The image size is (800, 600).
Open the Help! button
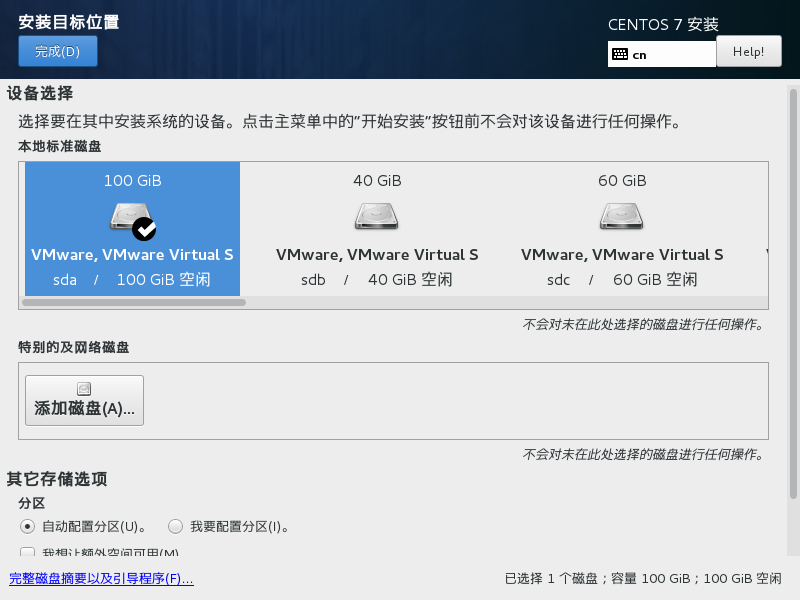tap(748, 51)
